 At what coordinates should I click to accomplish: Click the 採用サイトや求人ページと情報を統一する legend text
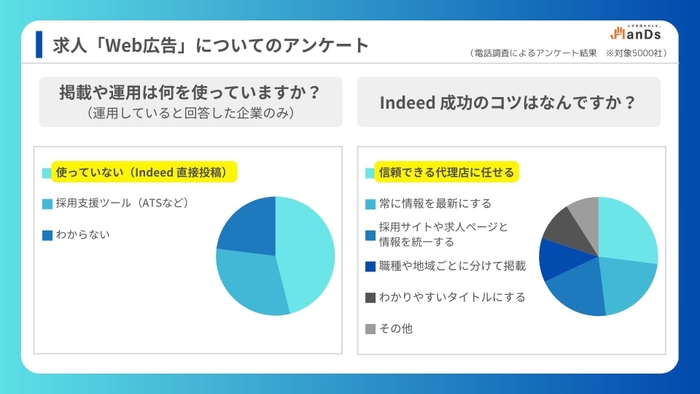pos(443,235)
